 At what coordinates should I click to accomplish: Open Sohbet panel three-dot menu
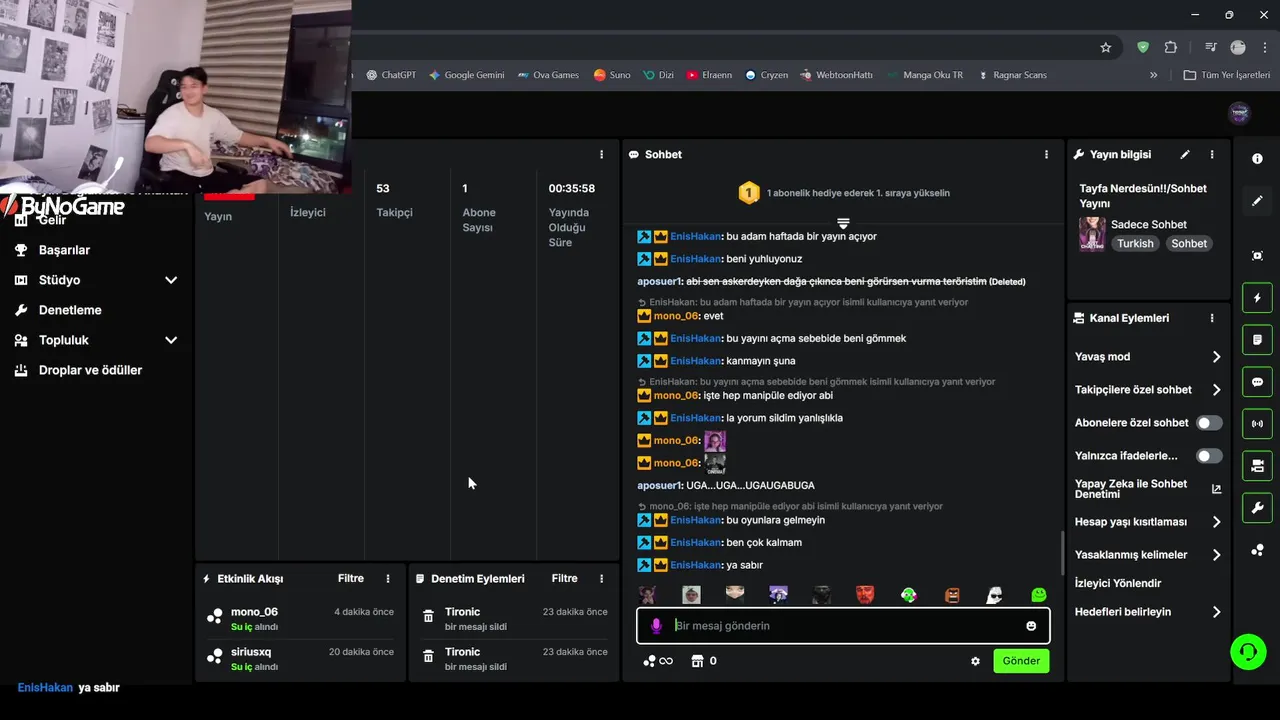pyautogui.click(x=1047, y=155)
